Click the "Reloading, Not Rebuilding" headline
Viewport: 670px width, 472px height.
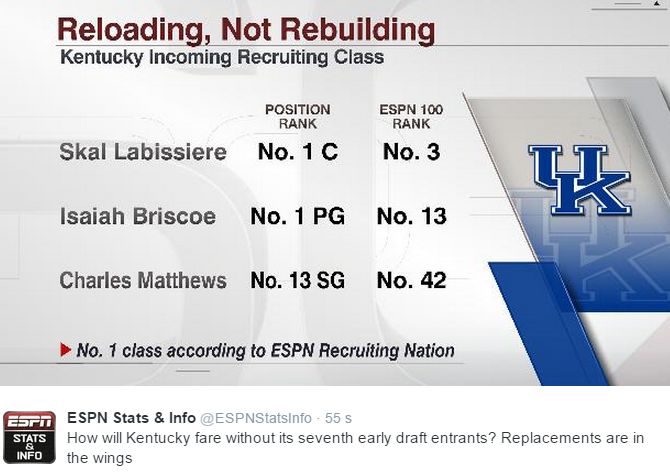coord(247,28)
